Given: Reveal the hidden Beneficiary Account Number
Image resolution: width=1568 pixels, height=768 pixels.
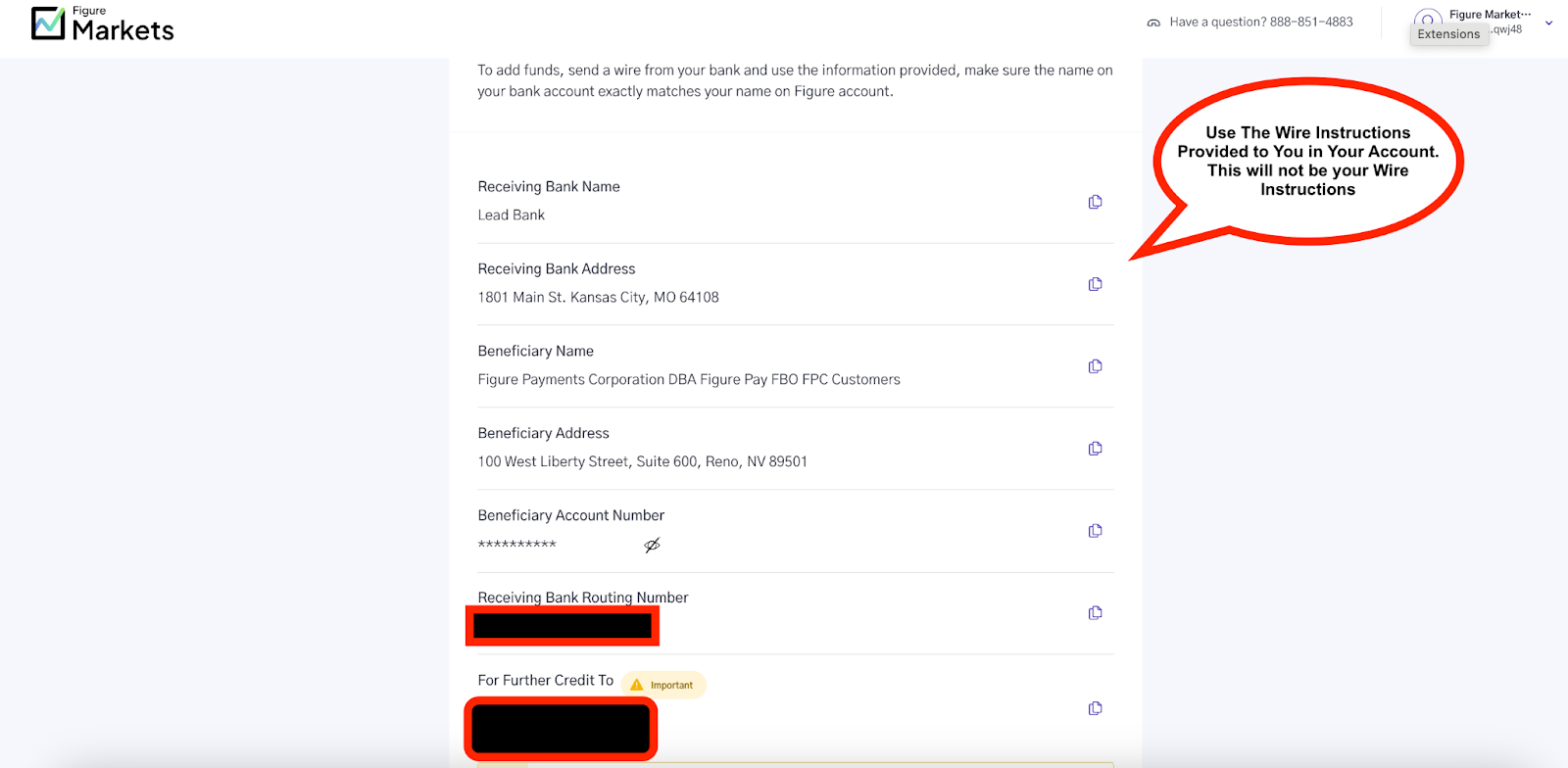Looking at the screenshot, I should (652, 545).
